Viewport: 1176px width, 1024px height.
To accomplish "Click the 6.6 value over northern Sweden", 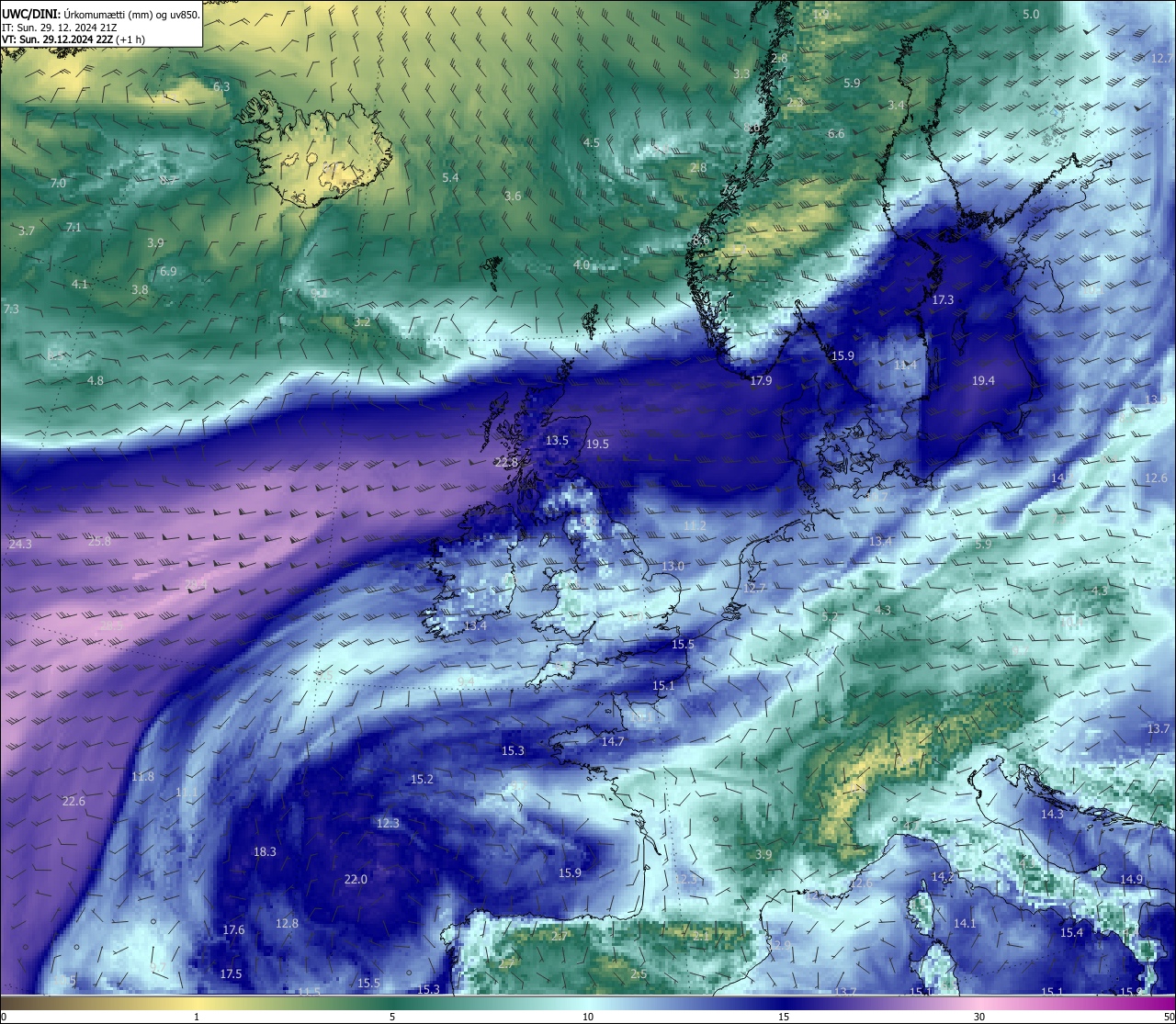I will [x=836, y=133].
